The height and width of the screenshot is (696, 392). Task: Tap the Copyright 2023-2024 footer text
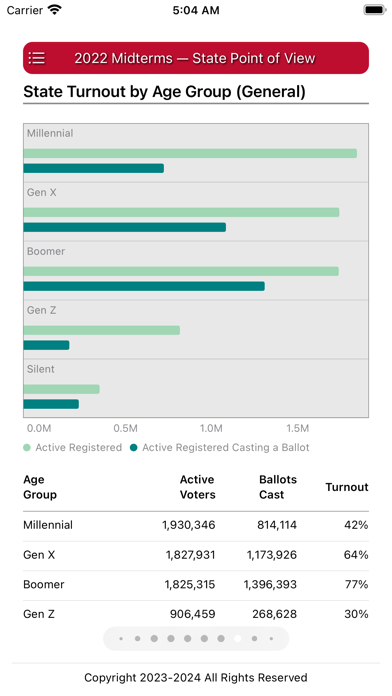pos(196,678)
